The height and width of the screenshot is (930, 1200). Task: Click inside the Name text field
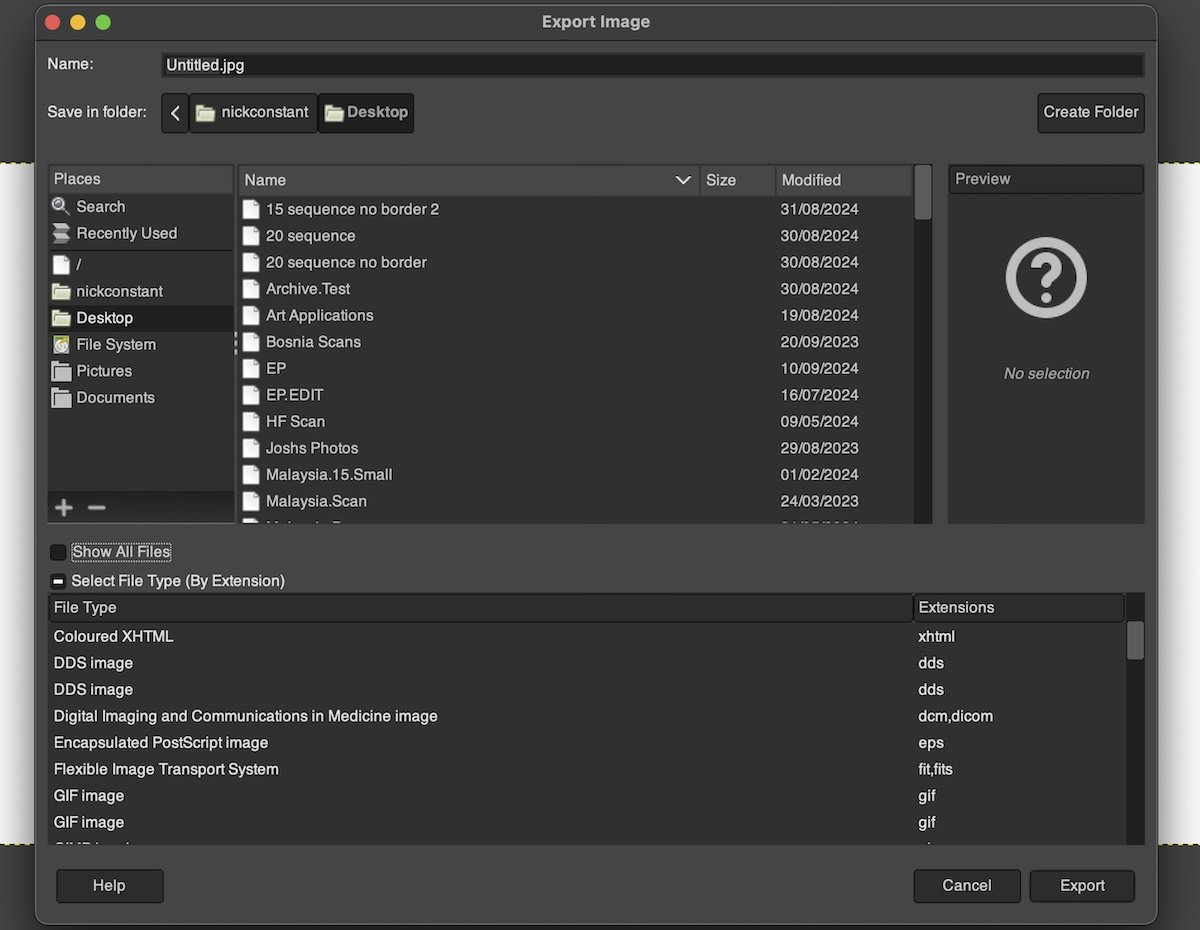[x=650, y=65]
